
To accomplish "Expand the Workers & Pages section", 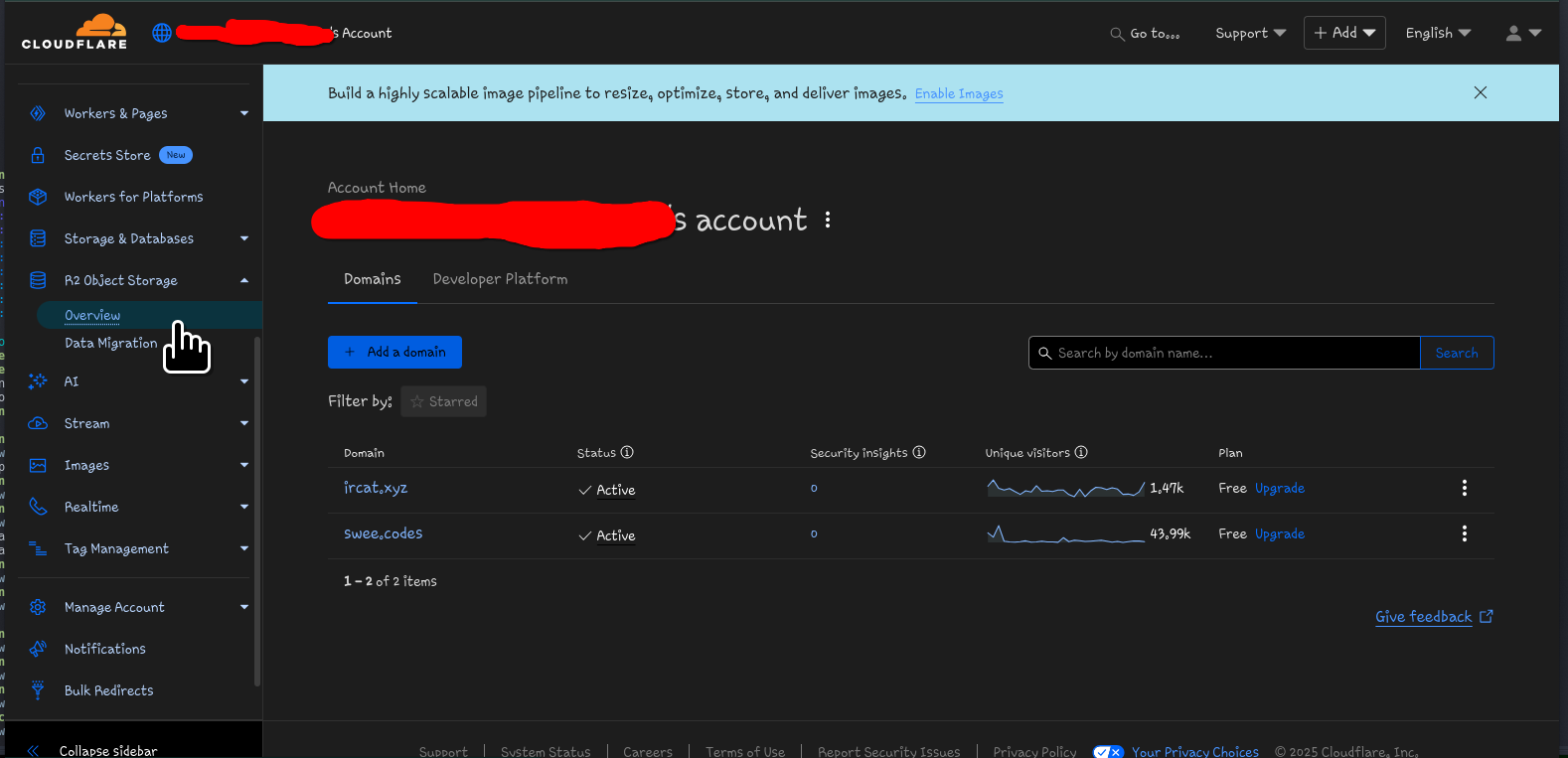I will (x=244, y=113).
